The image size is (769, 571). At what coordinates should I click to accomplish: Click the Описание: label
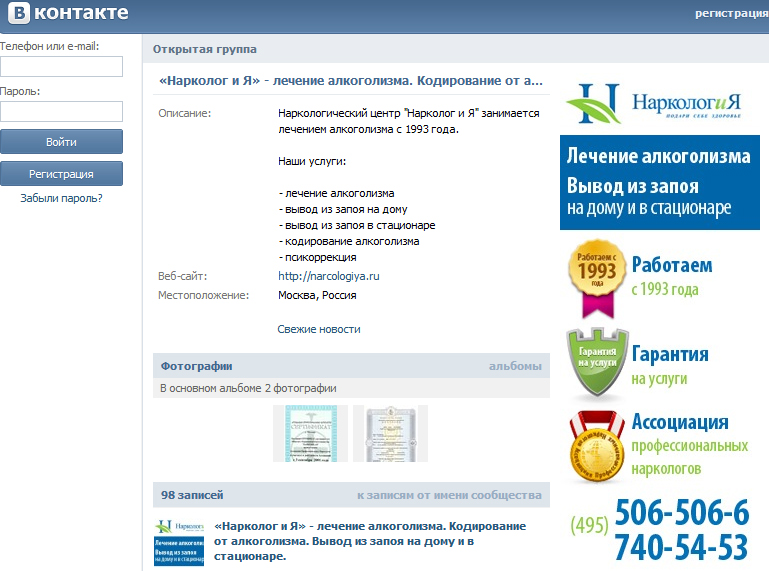[184, 113]
